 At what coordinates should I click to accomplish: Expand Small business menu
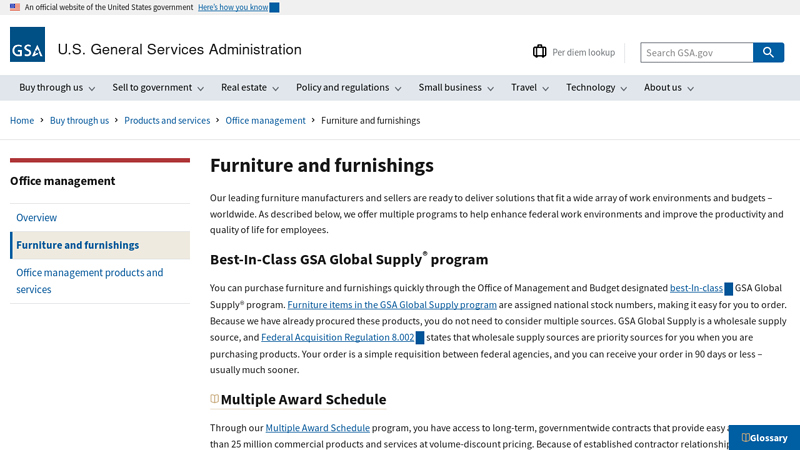pos(456,88)
